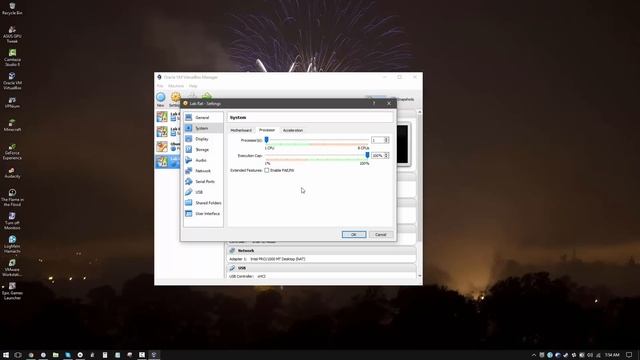Click VM preview thumbnail in VirtualBox Manager
This screenshot has width=640, height=360.
click(x=402, y=144)
